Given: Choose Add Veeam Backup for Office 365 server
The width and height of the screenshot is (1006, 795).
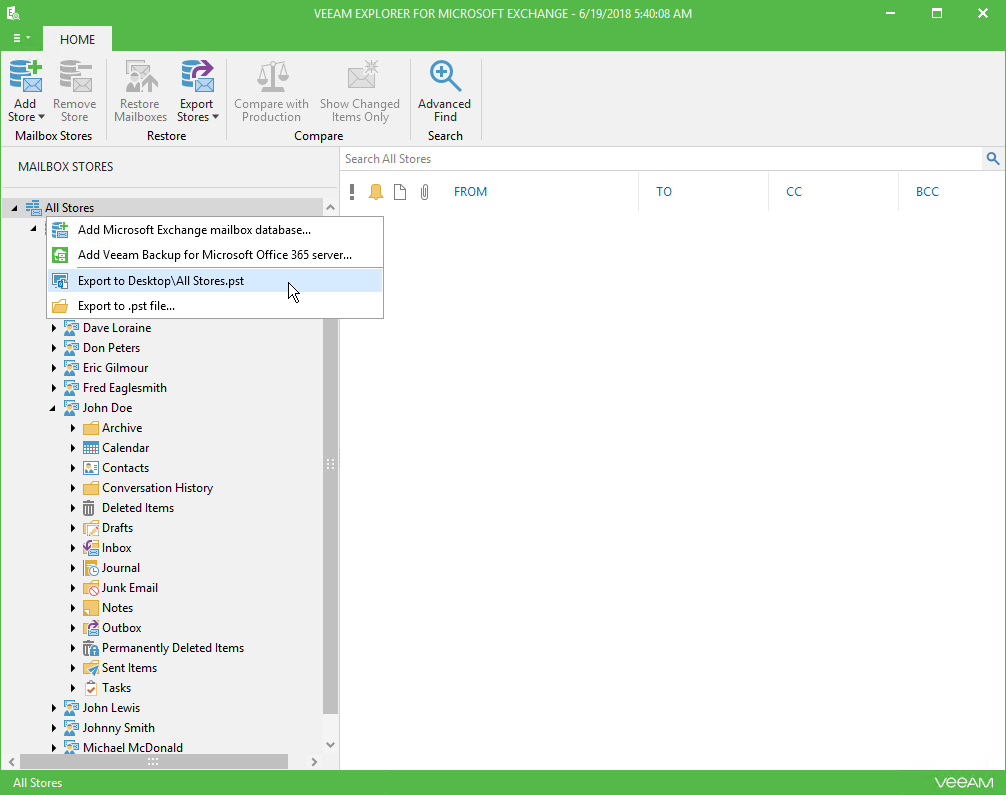Looking at the screenshot, I should tap(215, 255).
